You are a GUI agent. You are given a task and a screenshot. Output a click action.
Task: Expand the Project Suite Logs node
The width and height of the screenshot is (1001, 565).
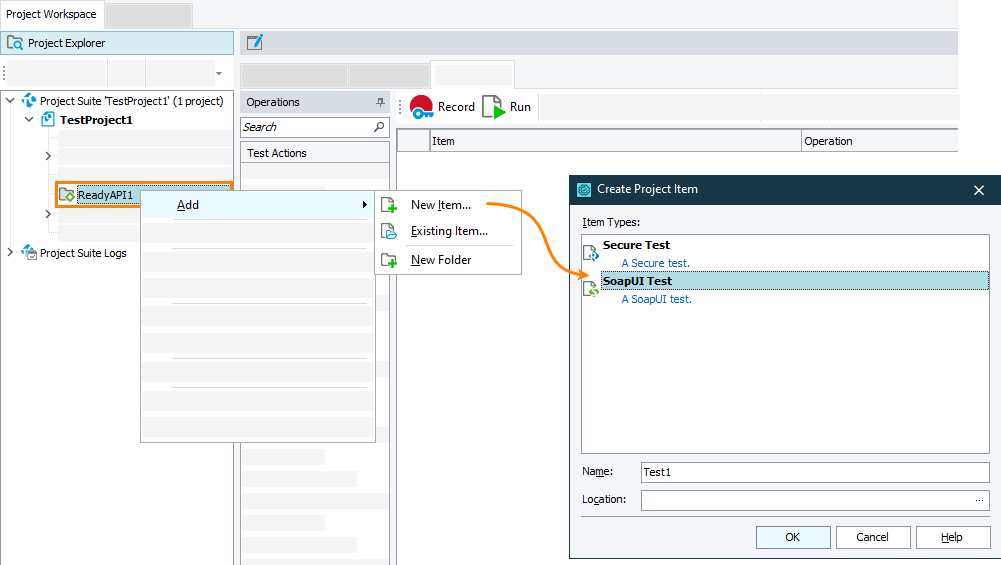11,253
